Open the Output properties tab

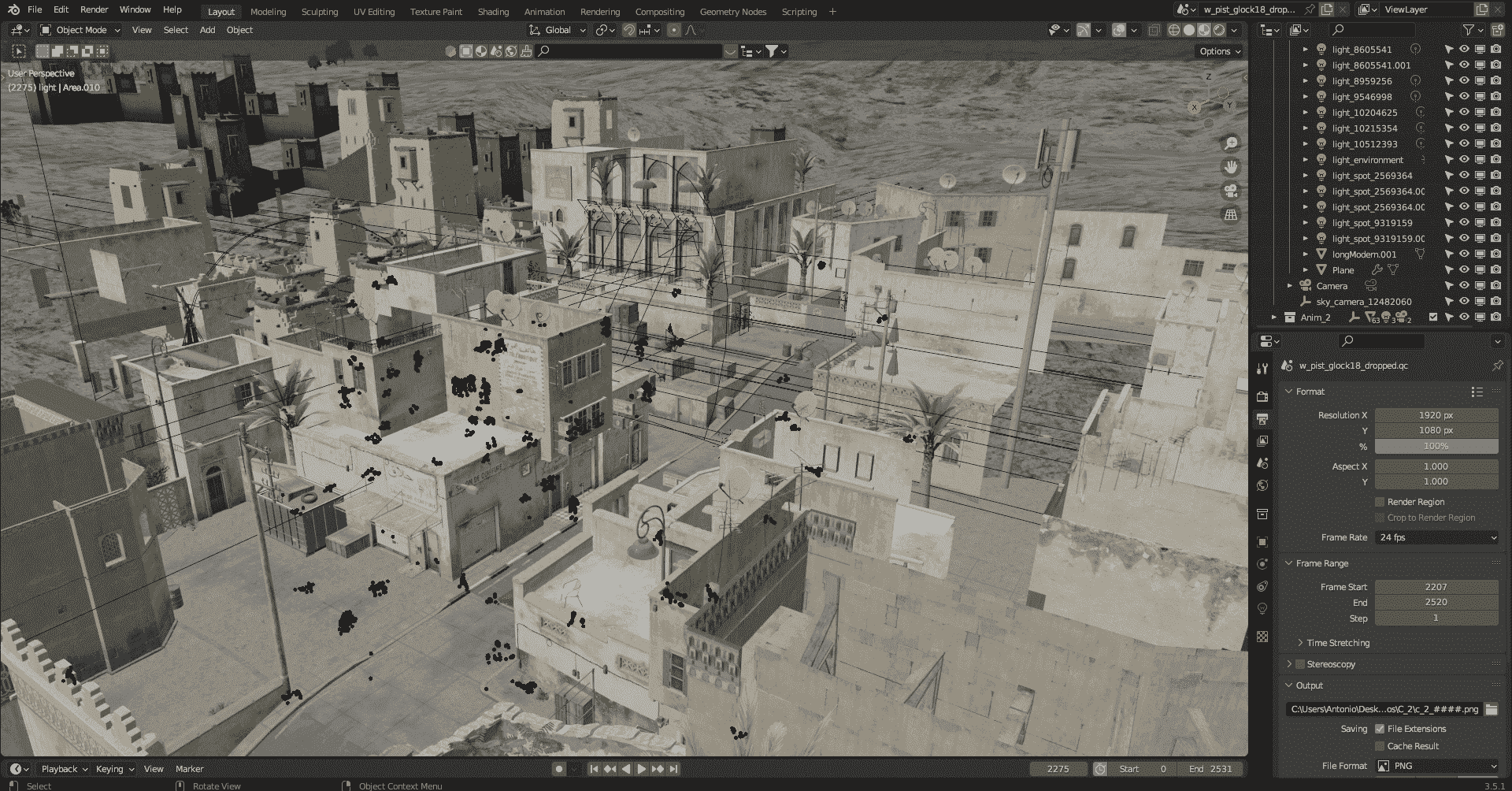pyautogui.click(x=1262, y=418)
